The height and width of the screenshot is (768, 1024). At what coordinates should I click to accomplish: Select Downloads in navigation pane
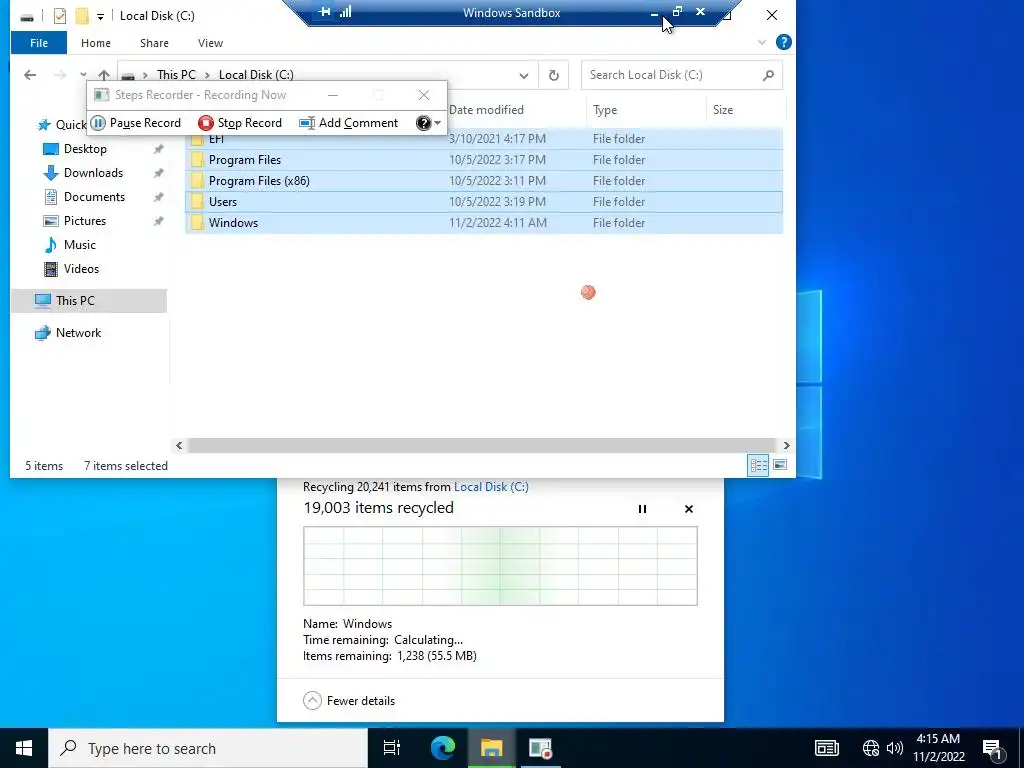pyautogui.click(x=93, y=173)
